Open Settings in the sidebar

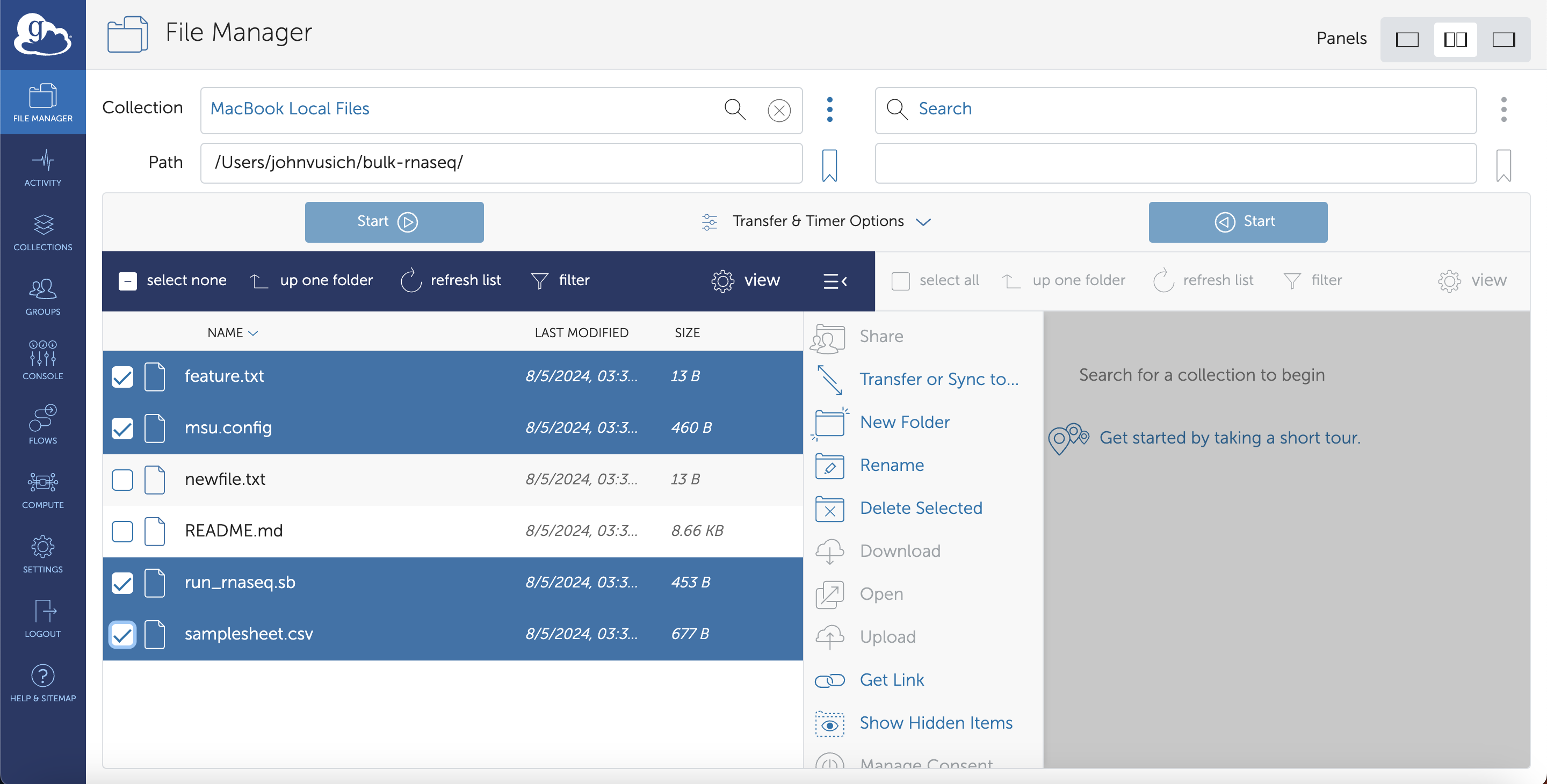(x=42, y=555)
